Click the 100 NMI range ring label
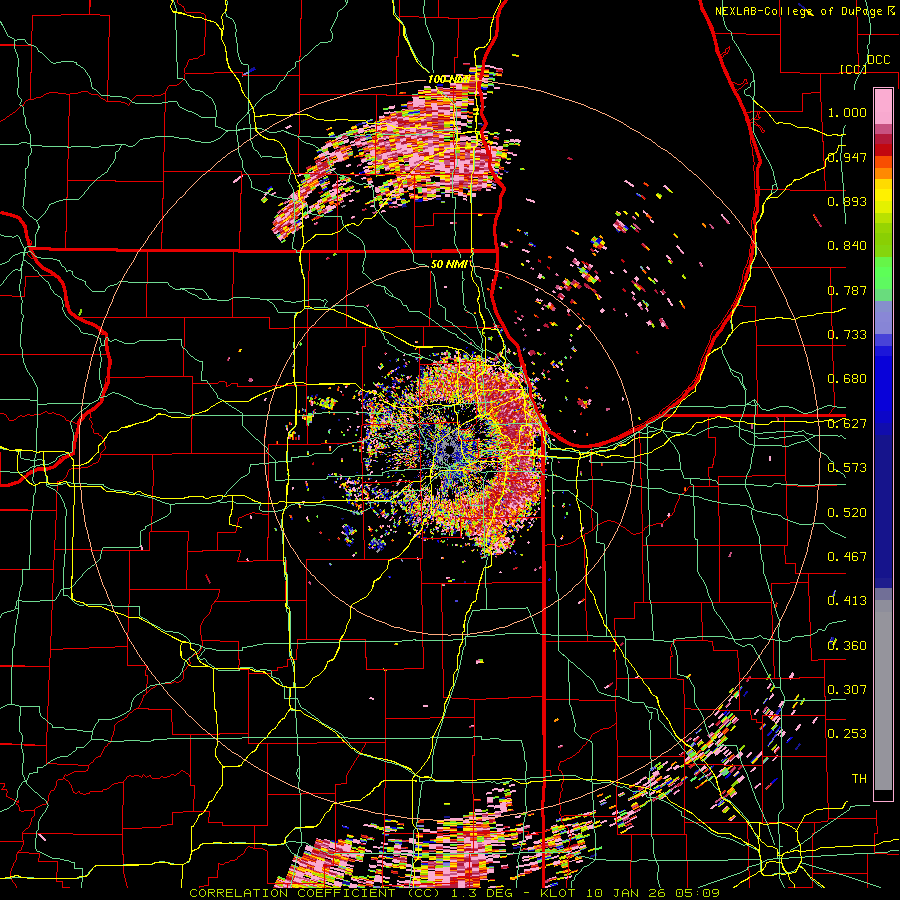 pos(449,79)
